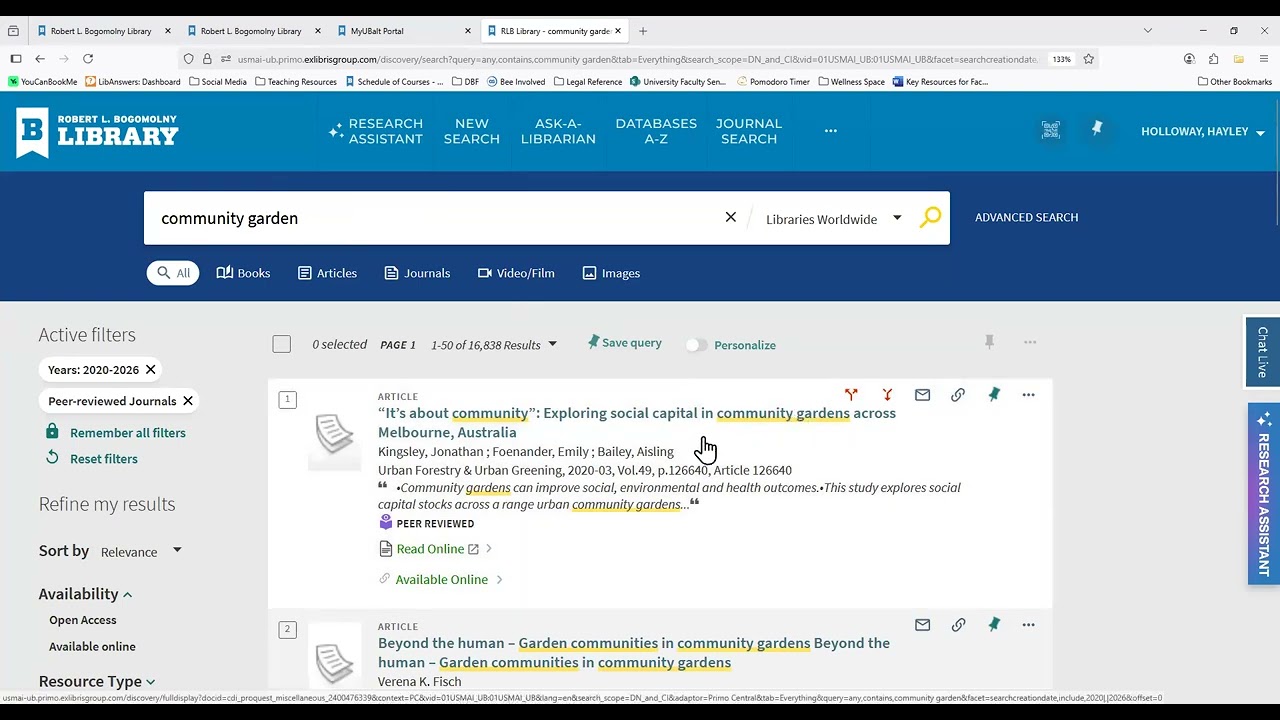Copy permalink for the first result

[958, 395]
